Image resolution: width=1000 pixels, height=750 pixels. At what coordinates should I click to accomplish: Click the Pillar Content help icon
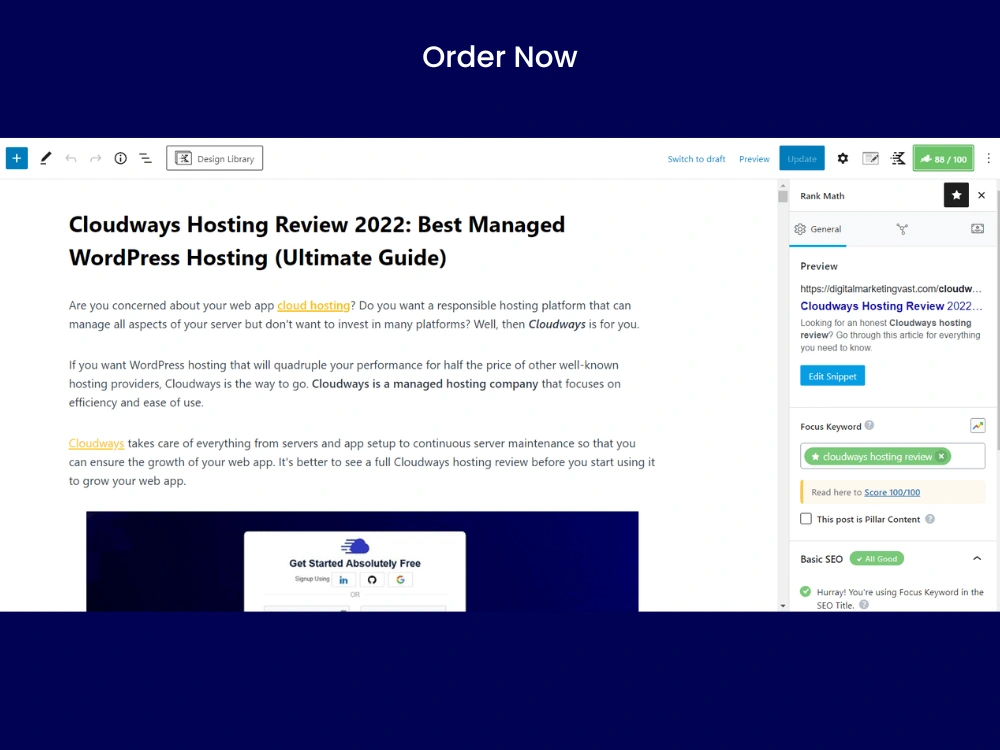click(930, 518)
